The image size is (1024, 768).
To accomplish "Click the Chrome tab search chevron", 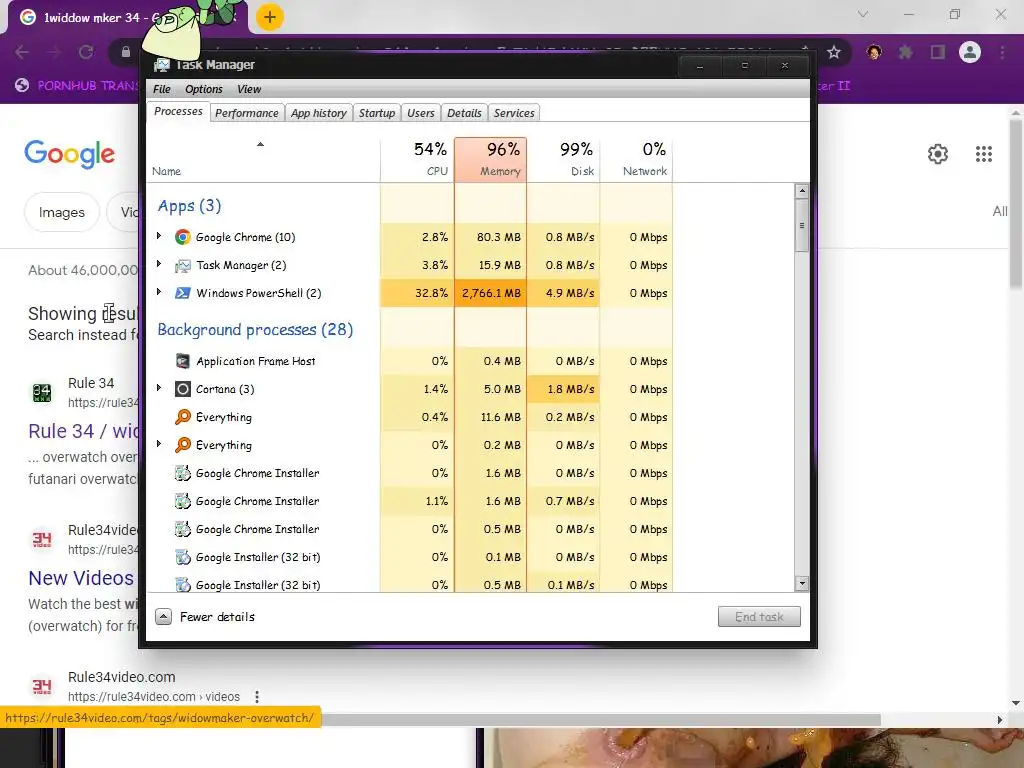I will point(863,14).
